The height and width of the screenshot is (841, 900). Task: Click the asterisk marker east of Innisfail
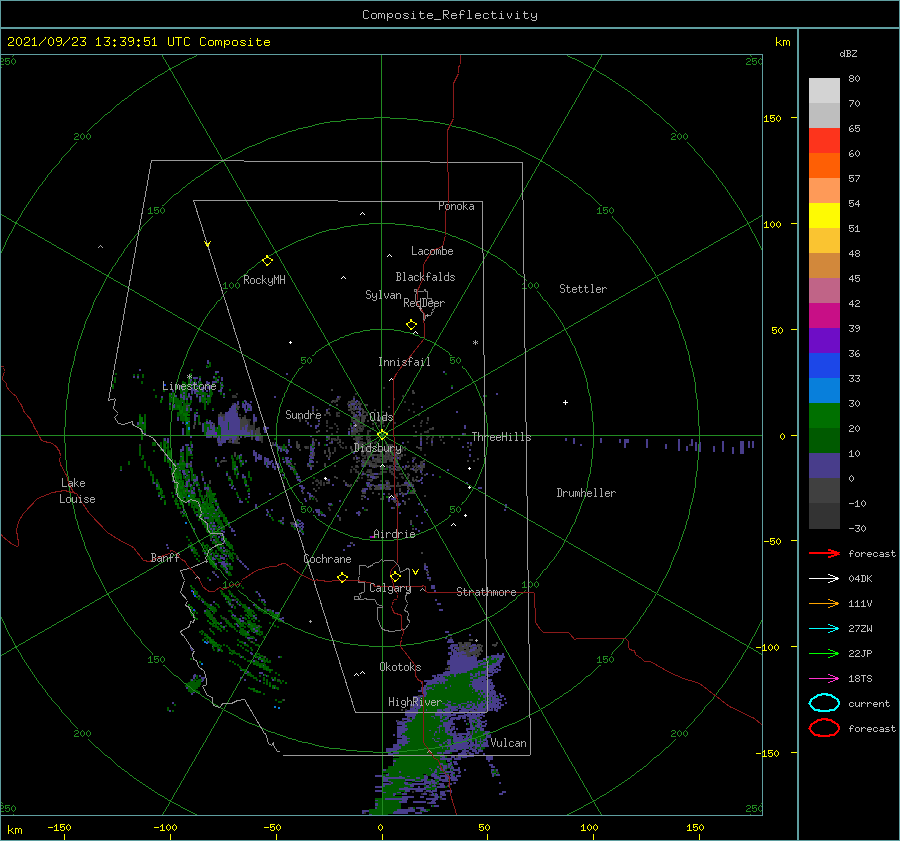coord(475,343)
